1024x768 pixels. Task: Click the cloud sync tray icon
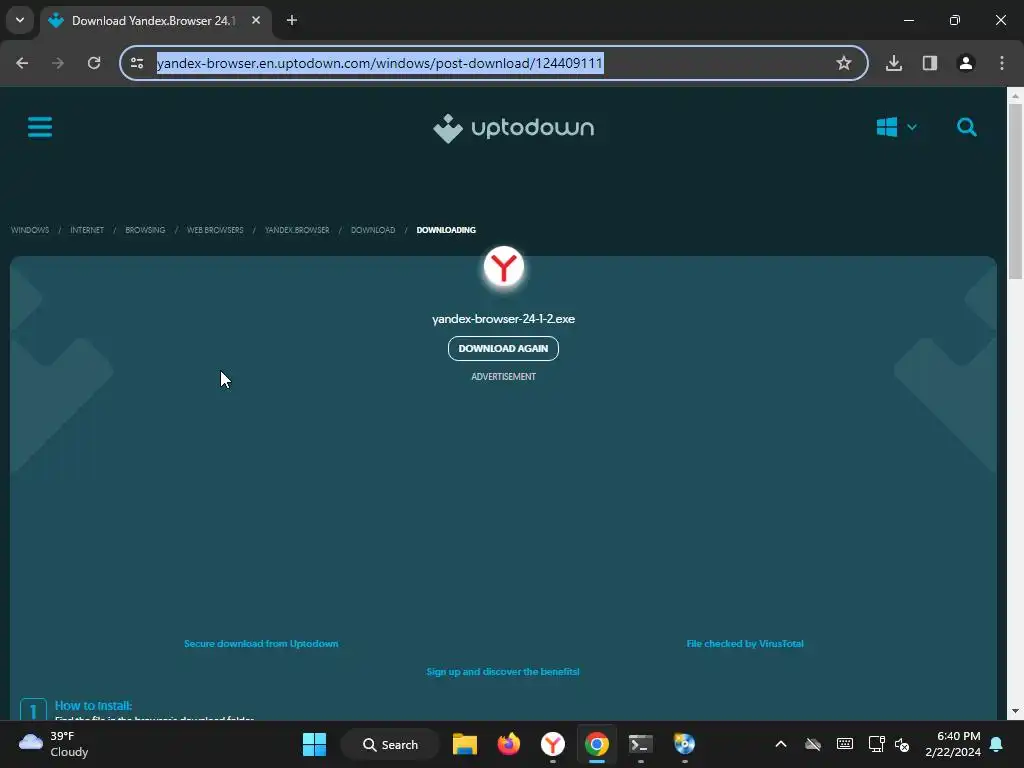click(812, 744)
